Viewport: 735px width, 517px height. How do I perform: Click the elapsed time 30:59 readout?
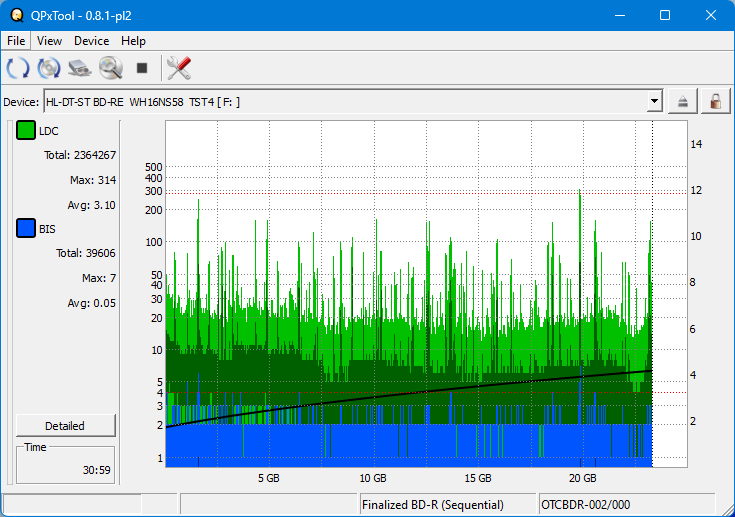point(97,470)
